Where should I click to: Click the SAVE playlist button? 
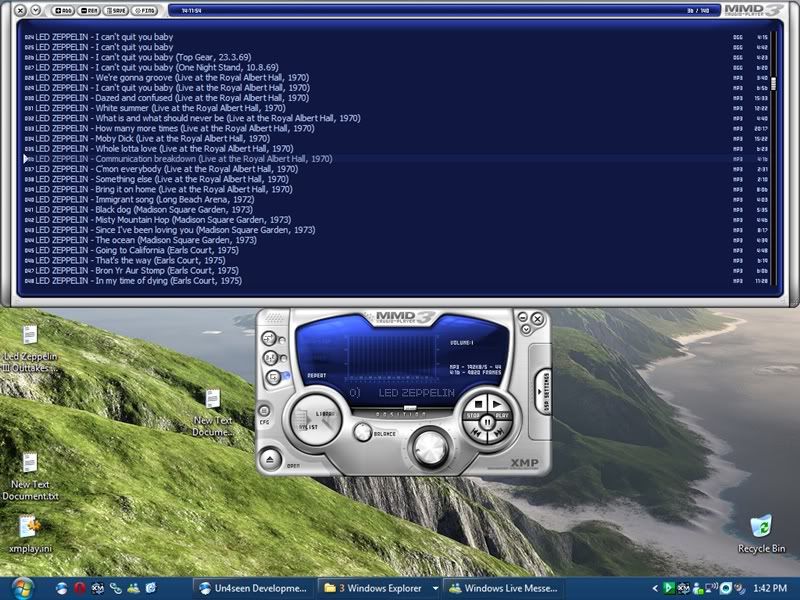coord(116,10)
